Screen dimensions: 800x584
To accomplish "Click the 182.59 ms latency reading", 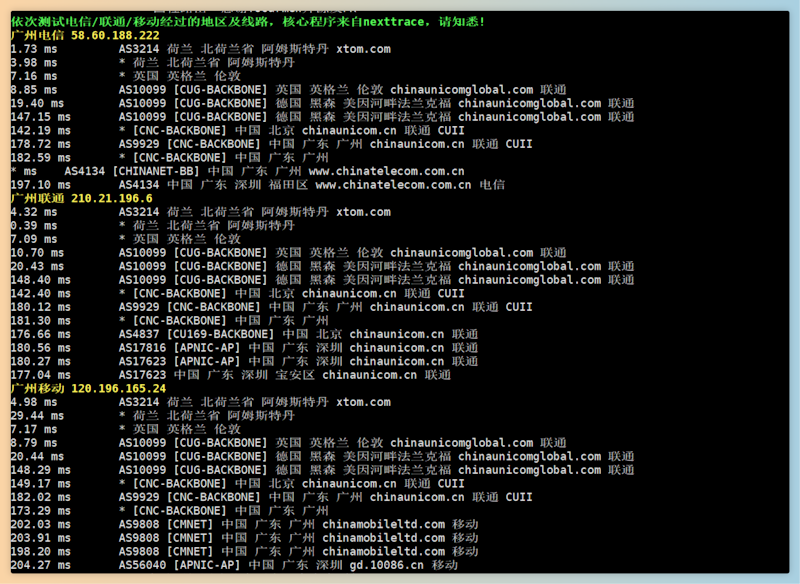I will [x=41, y=158].
